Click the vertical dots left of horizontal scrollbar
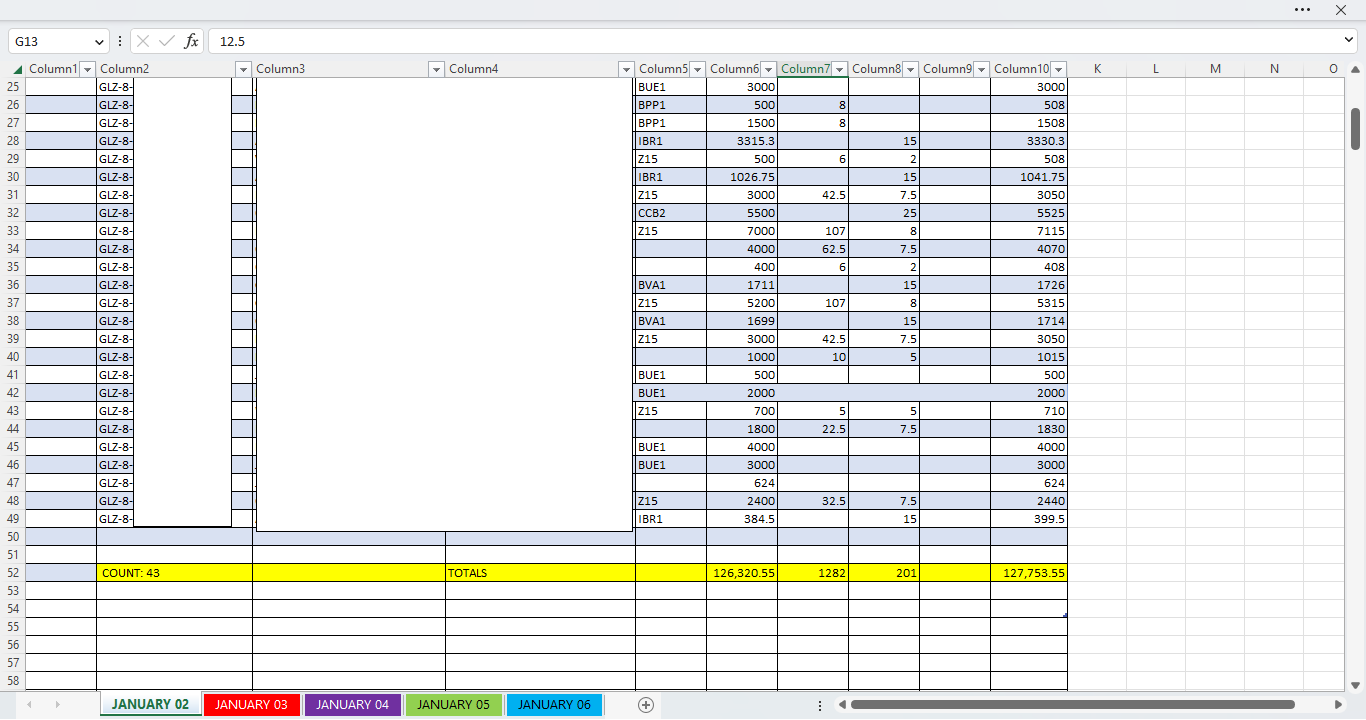The width and height of the screenshot is (1366, 720). pyautogui.click(x=820, y=705)
